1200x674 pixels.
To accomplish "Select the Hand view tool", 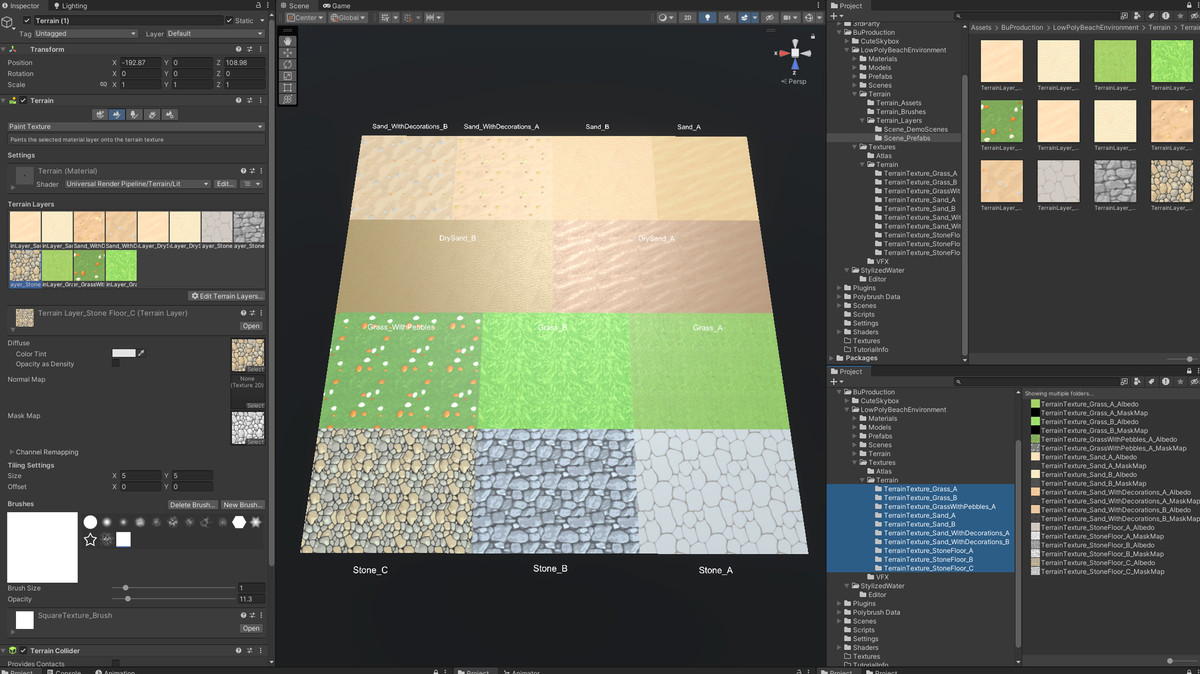I will coord(288,41).
